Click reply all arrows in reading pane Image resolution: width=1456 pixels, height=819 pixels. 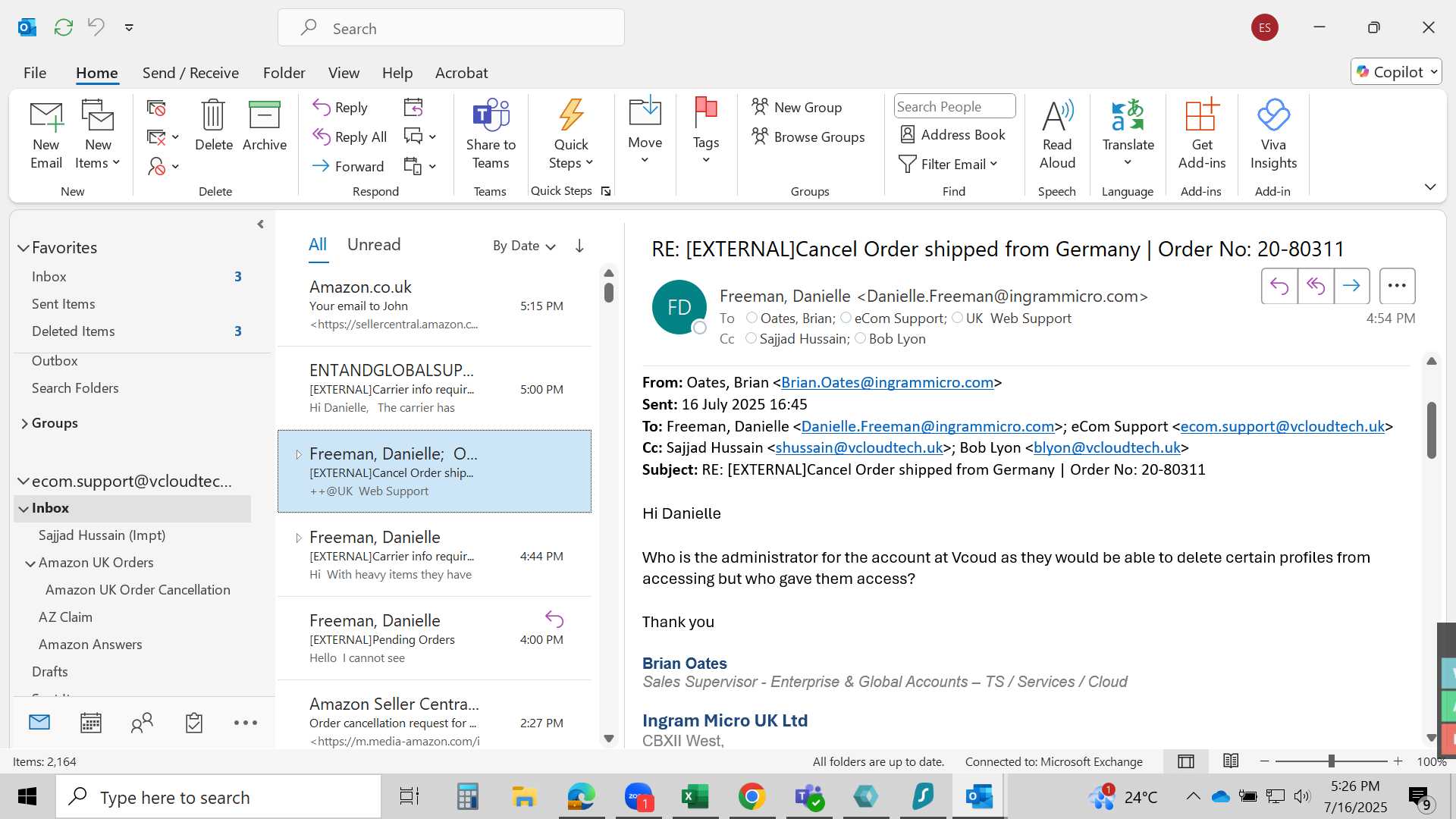point(1316,286)
